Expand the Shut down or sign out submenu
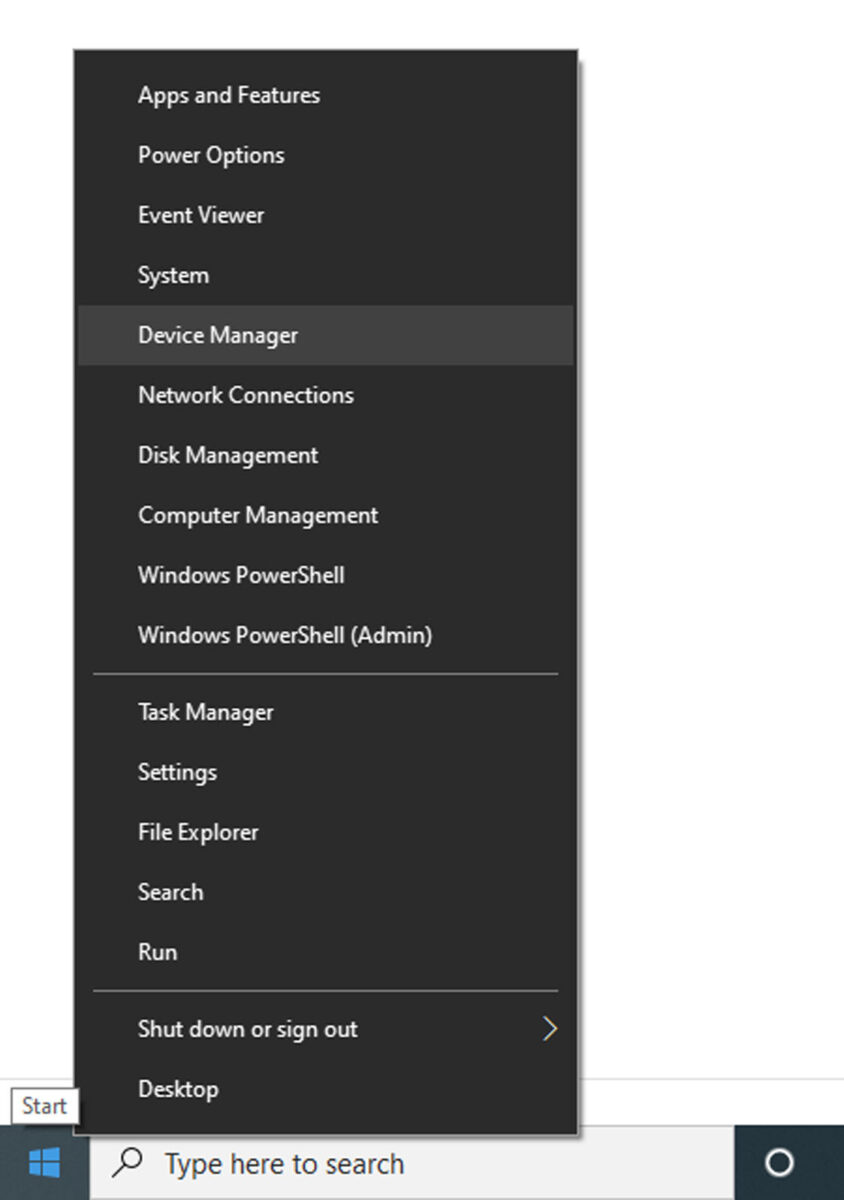Image resolution: width=844 pixels, height=1200 pixels. (x=247, y=1029)
